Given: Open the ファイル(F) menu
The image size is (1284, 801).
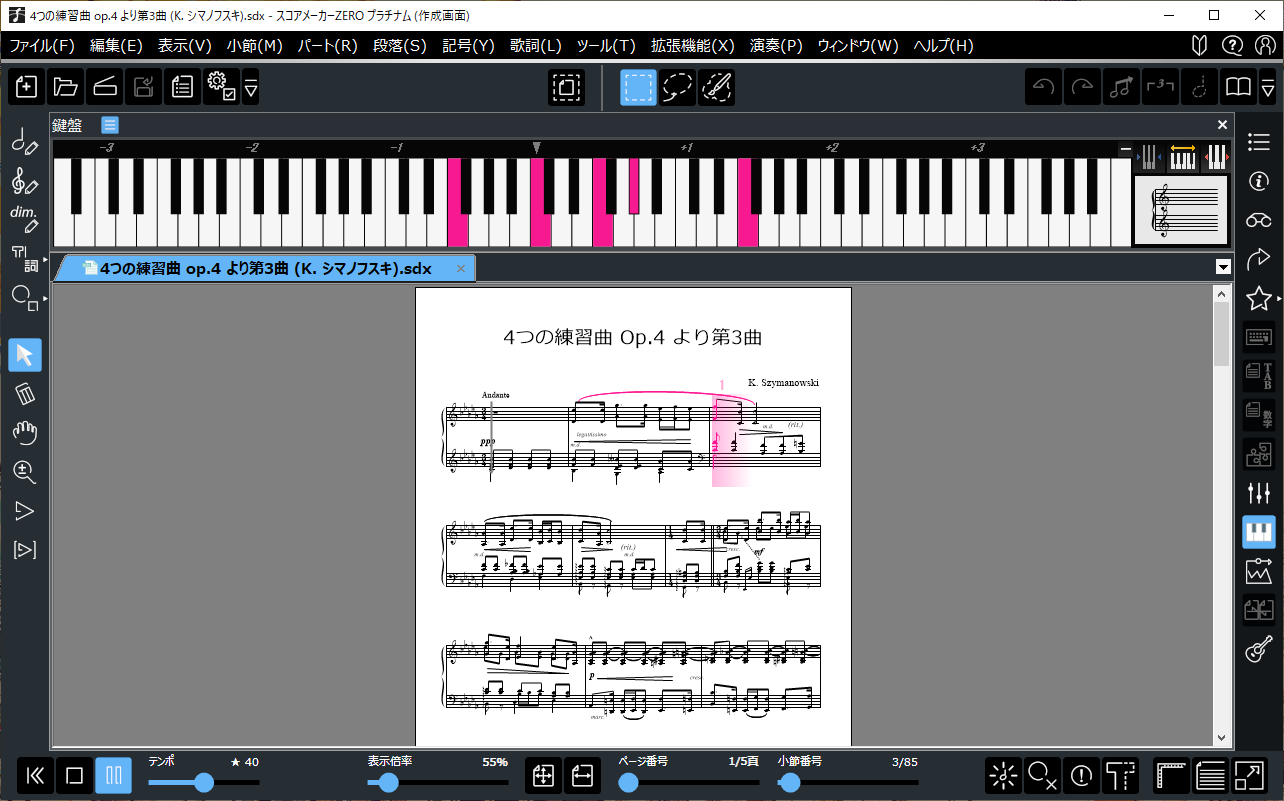Looking at the screenshot, I should coord(42,45).
